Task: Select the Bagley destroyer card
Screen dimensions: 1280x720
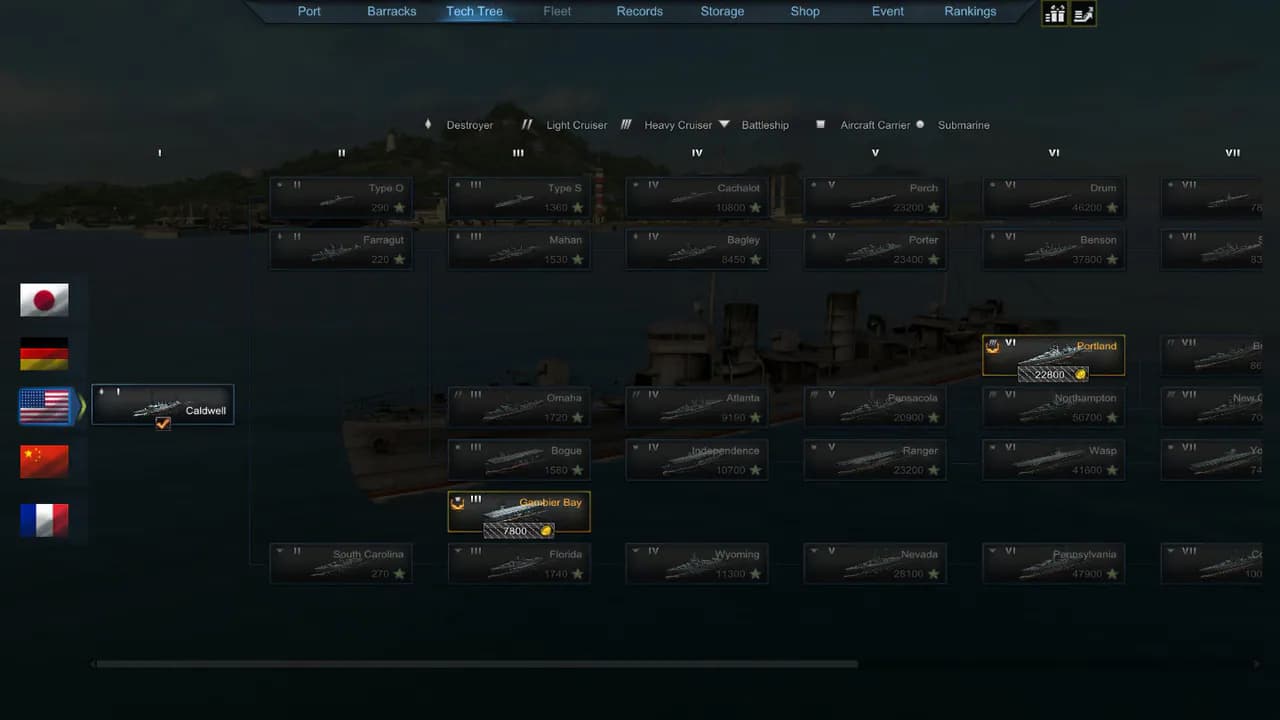Action: coord(697,250)
